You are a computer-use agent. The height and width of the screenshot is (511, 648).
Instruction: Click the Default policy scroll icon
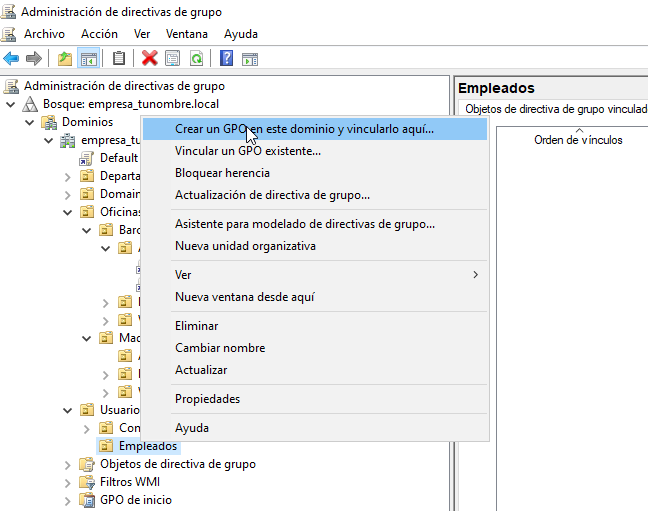(86, 158)
